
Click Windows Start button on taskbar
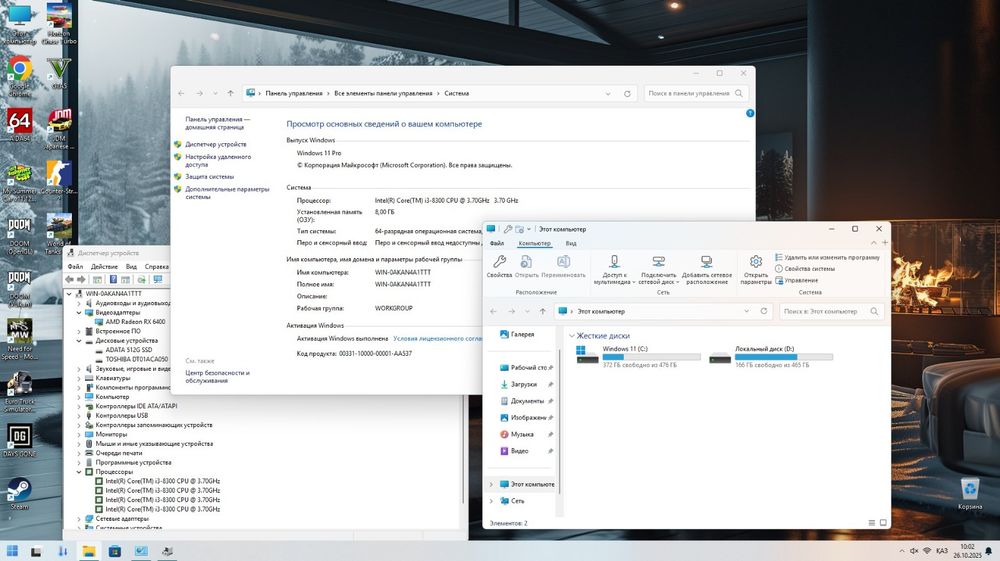click(x=13, y=550)
